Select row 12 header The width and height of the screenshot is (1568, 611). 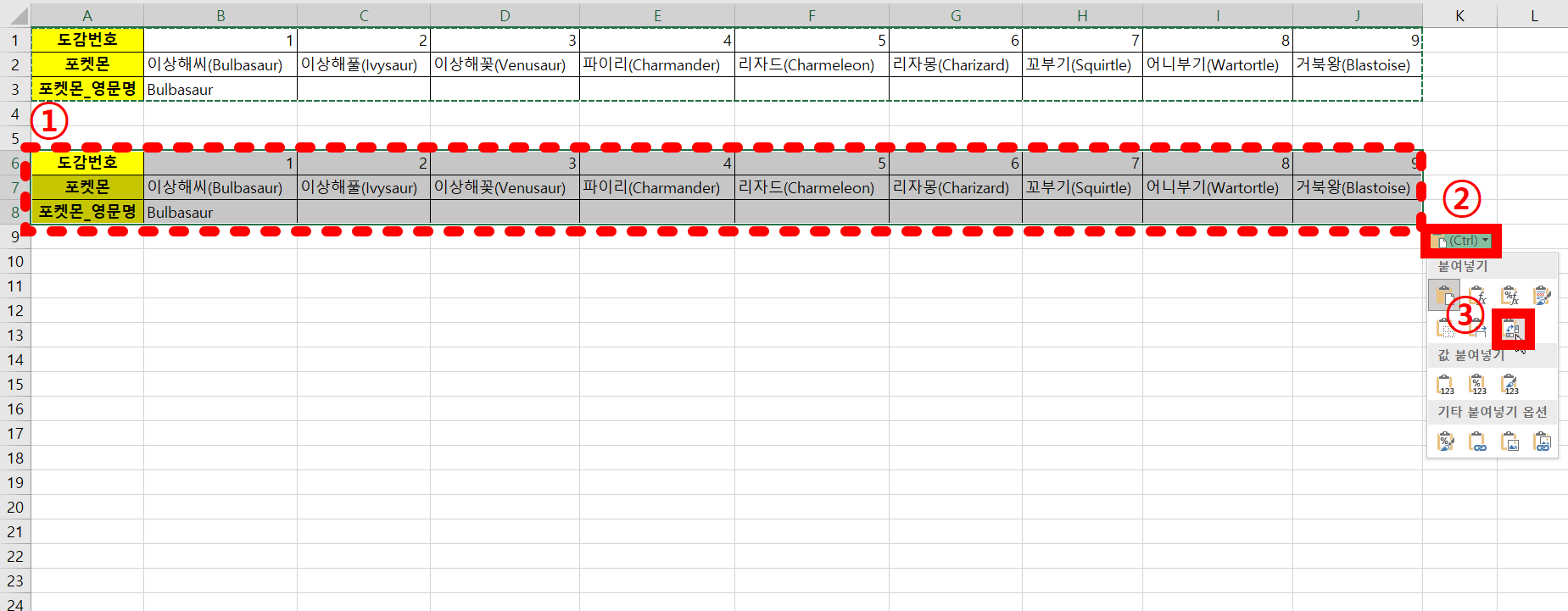tap(15, 310)
